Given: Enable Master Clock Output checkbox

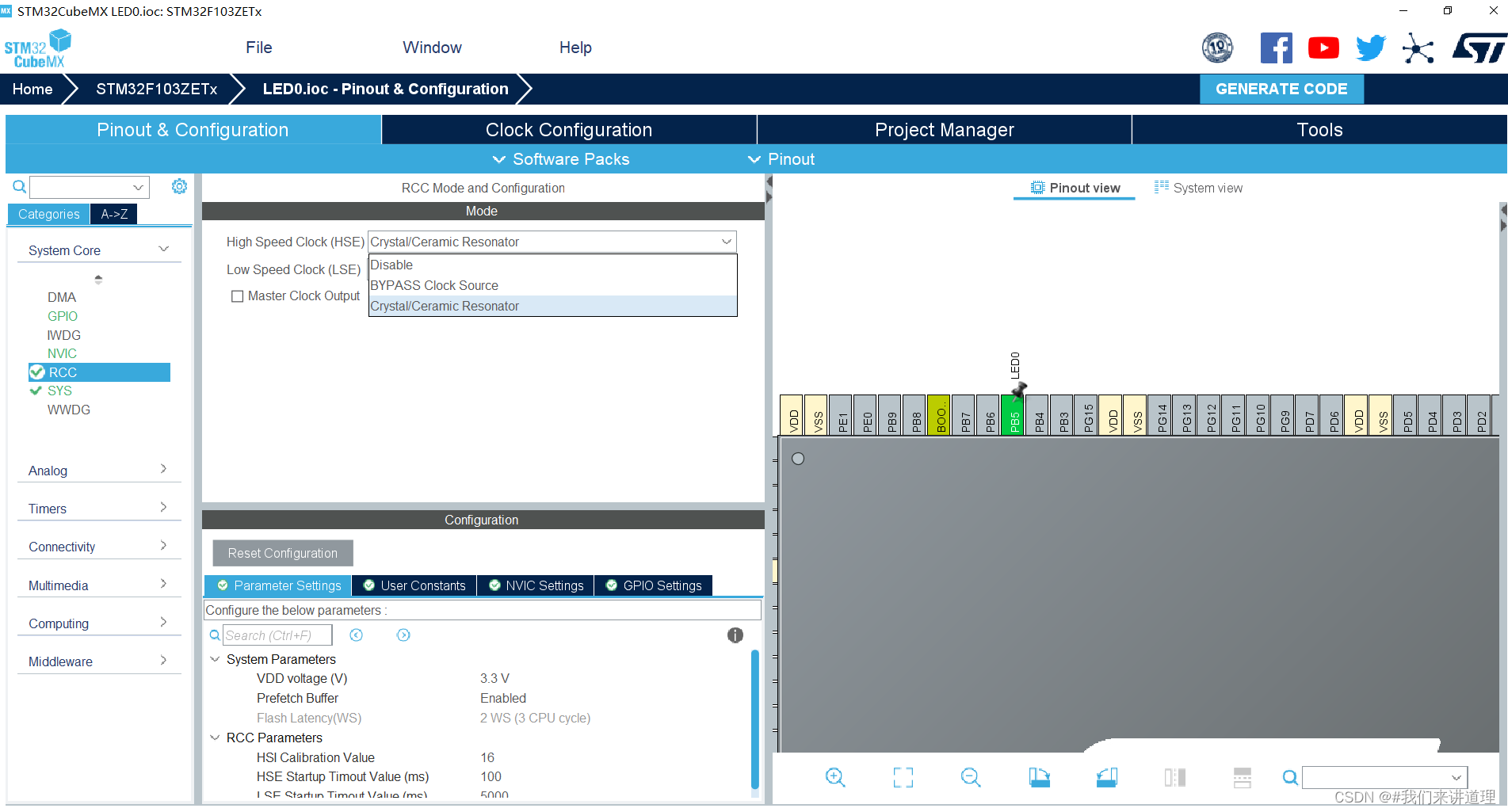Looking at the screenshot, I should pos(237,296).
